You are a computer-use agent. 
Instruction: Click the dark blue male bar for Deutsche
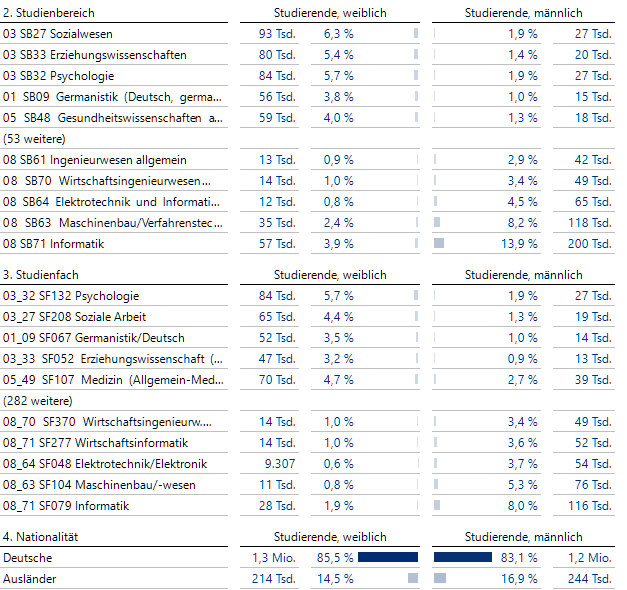[463, 557]
